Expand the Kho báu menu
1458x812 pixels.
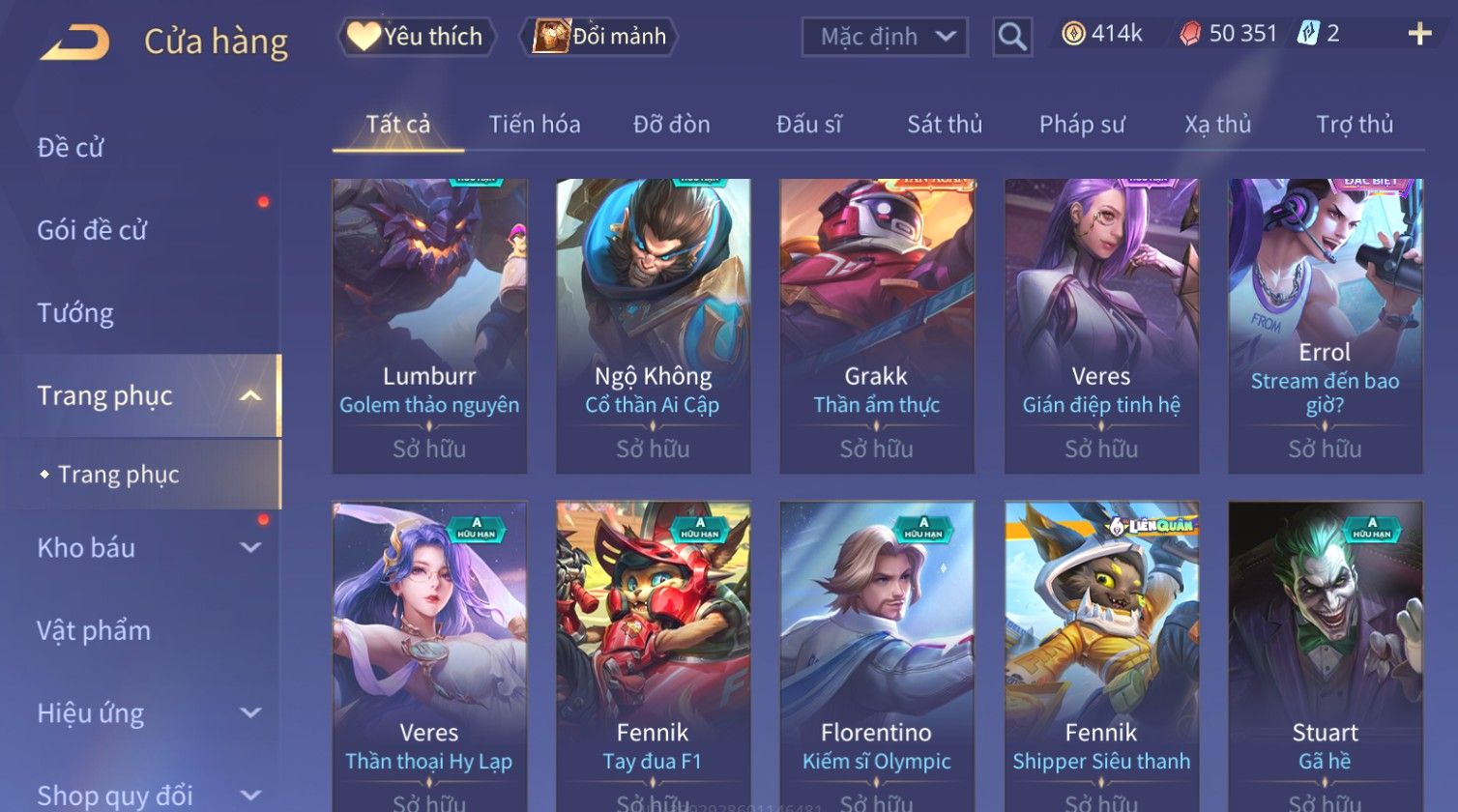pyautogui.click(x=250, y=548)
